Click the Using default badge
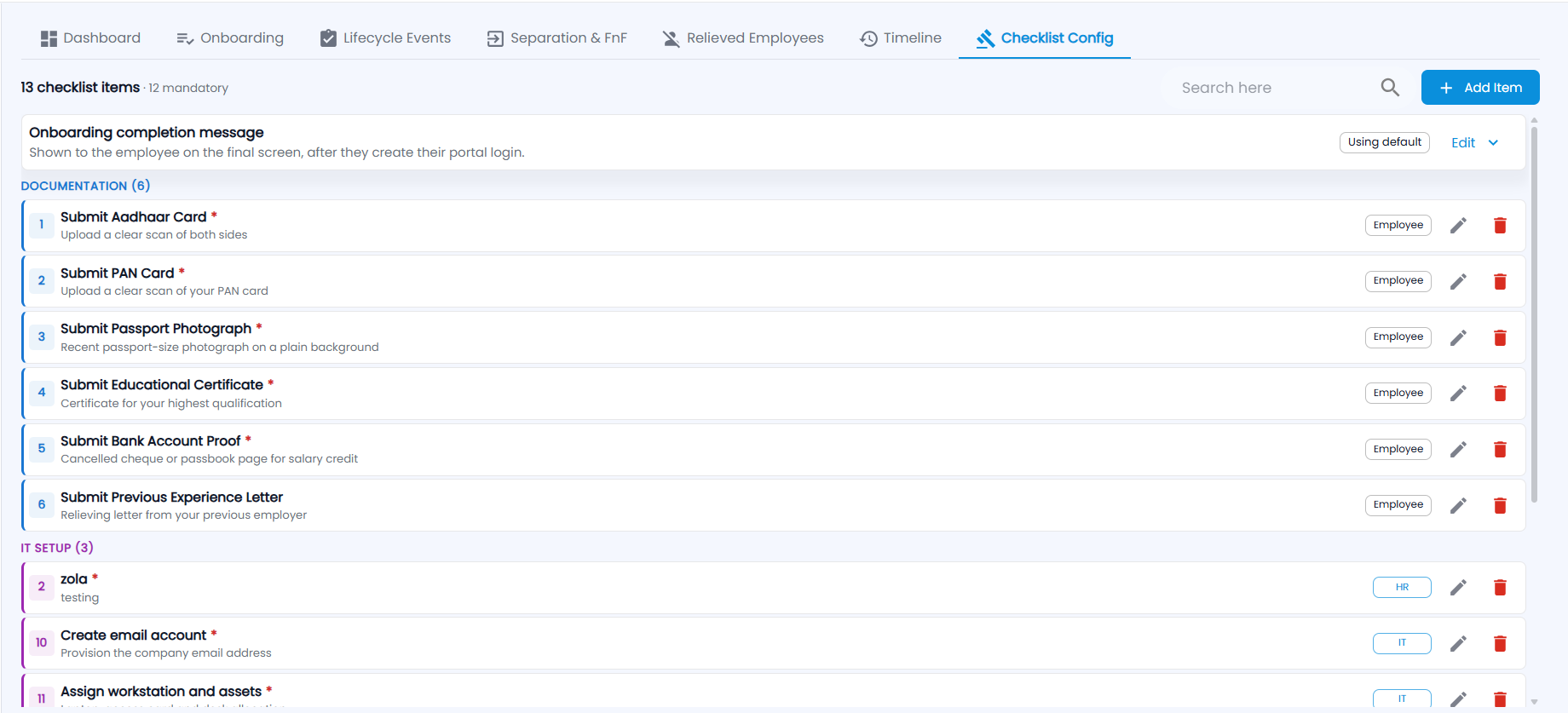The image size is (1568, 713). click(1385, 142)
